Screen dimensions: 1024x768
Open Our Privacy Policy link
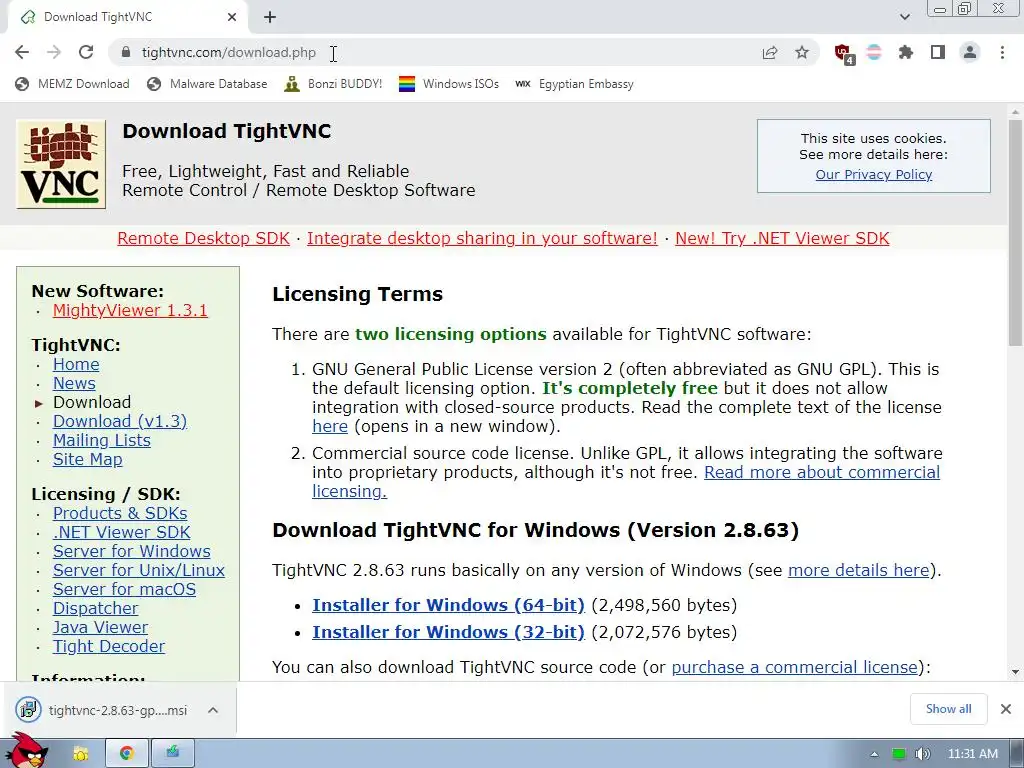click(x=873, y=174)
